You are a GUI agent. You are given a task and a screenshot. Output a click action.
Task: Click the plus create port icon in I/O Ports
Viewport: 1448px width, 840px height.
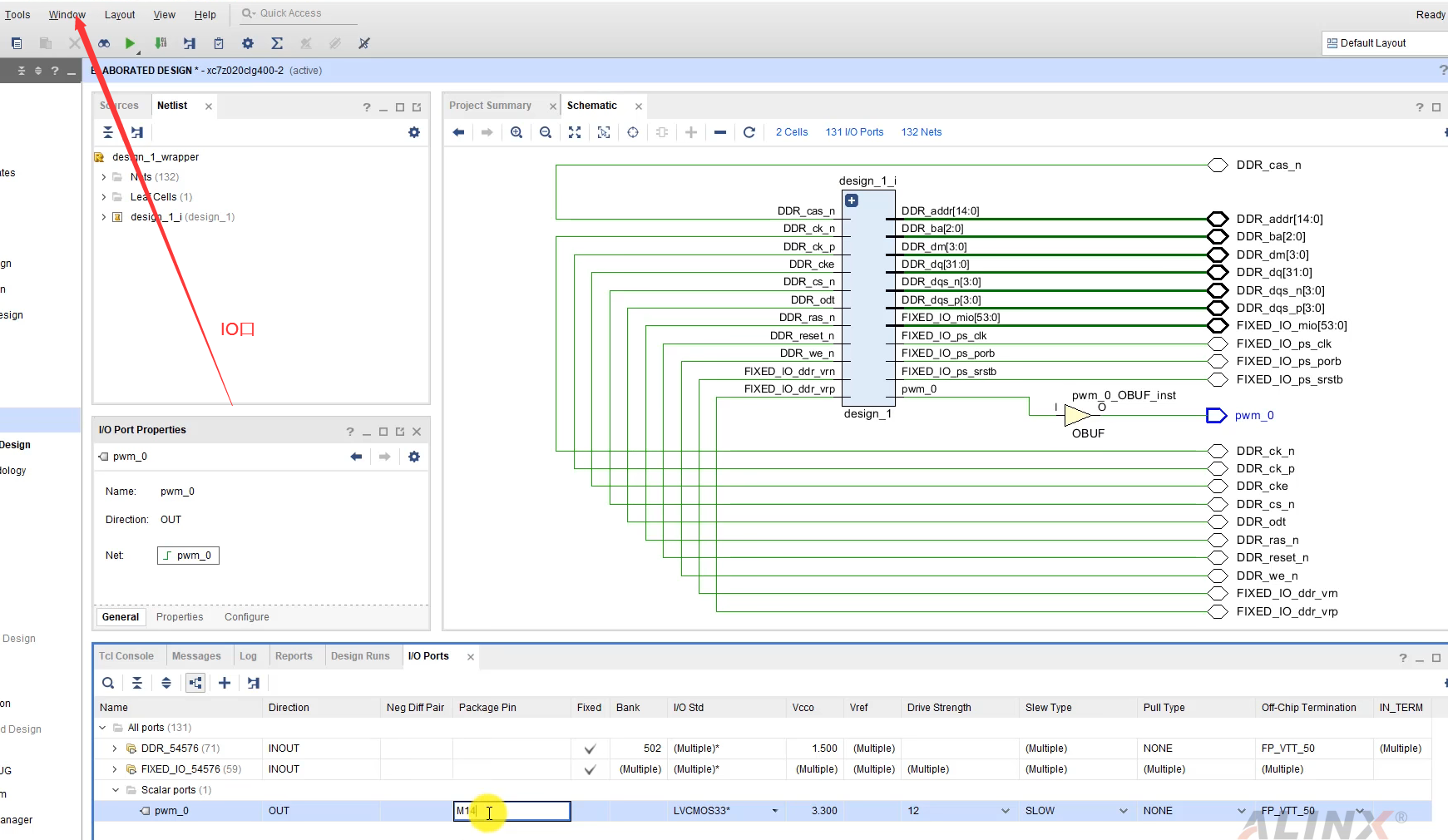click(x=225, y=683)
